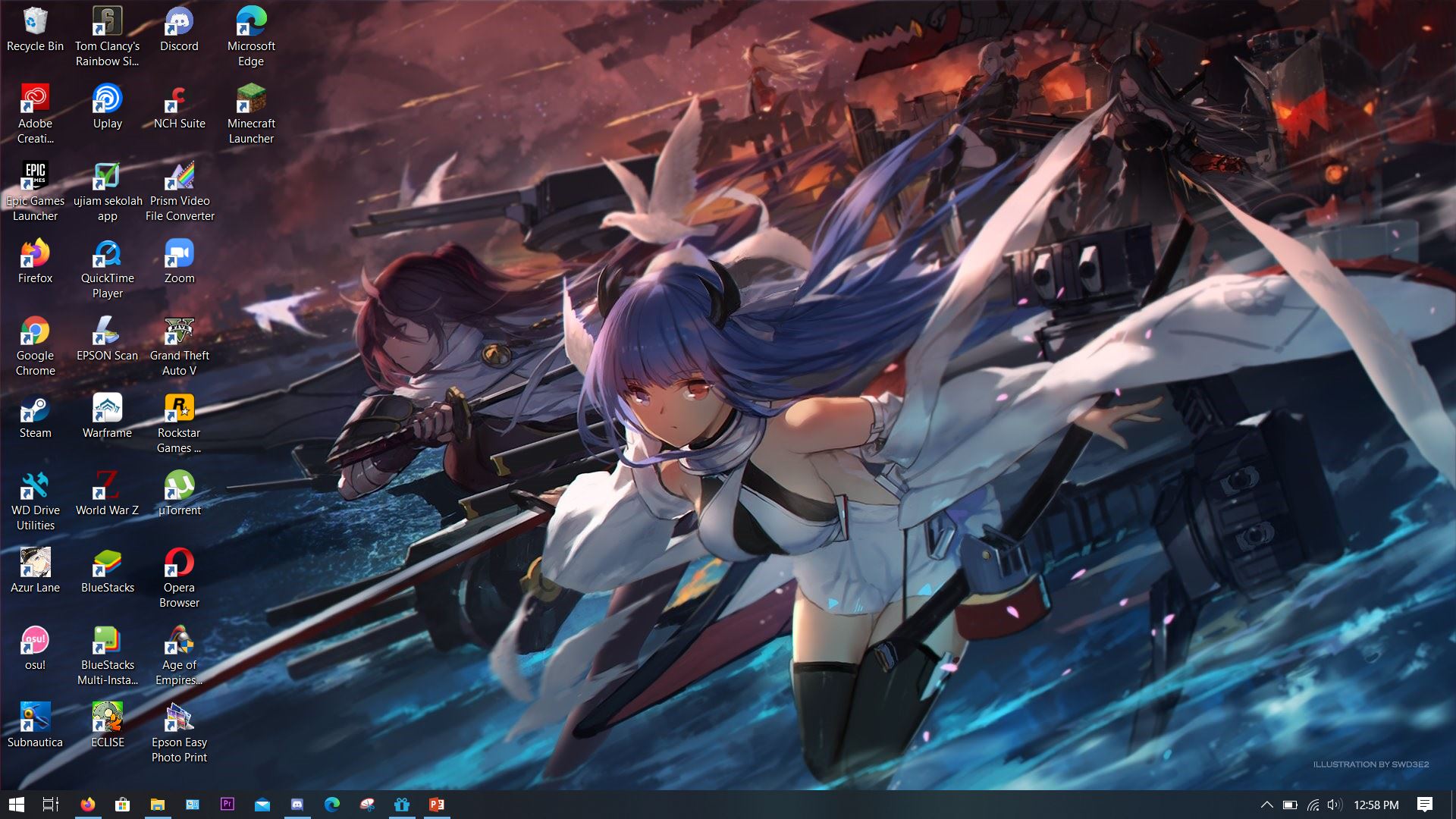
Task: Select the Google Chrome desktop shortcut
Action: point(35,346)
